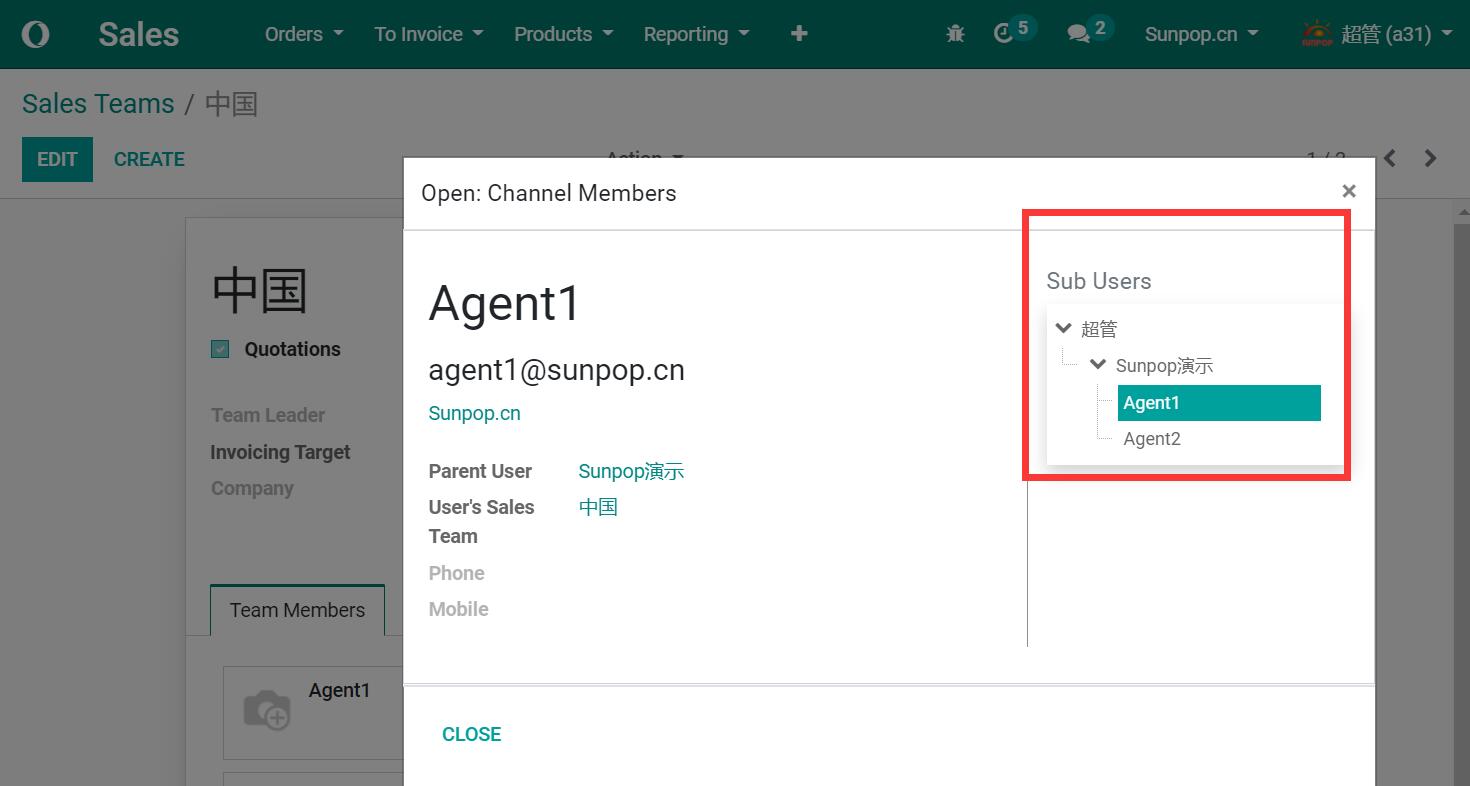Open the activities clock icon
Viewport: 1470px width, 786px height.
pos(1004,34)
